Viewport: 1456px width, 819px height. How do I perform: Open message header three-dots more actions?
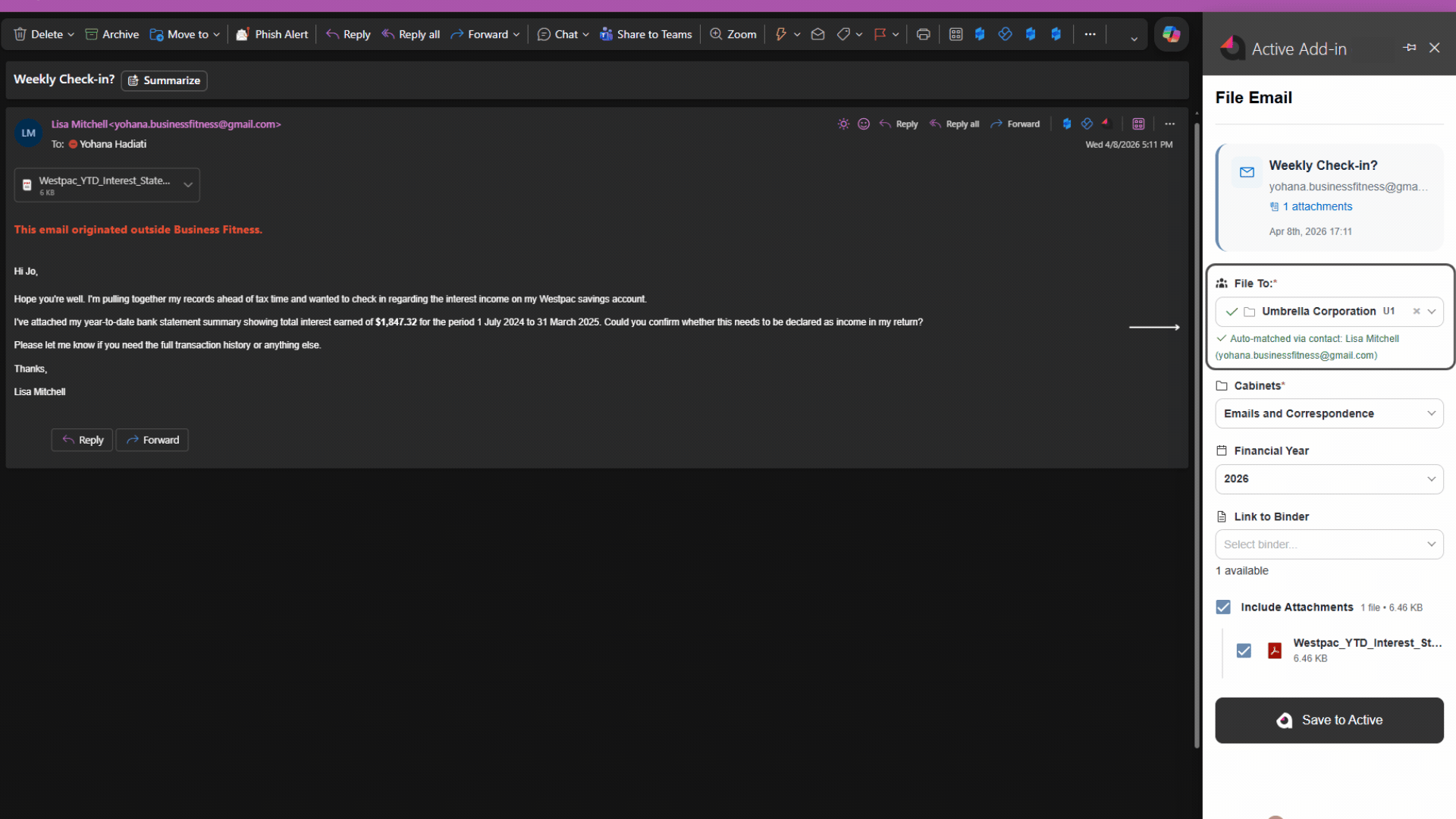click(1170, 124)
